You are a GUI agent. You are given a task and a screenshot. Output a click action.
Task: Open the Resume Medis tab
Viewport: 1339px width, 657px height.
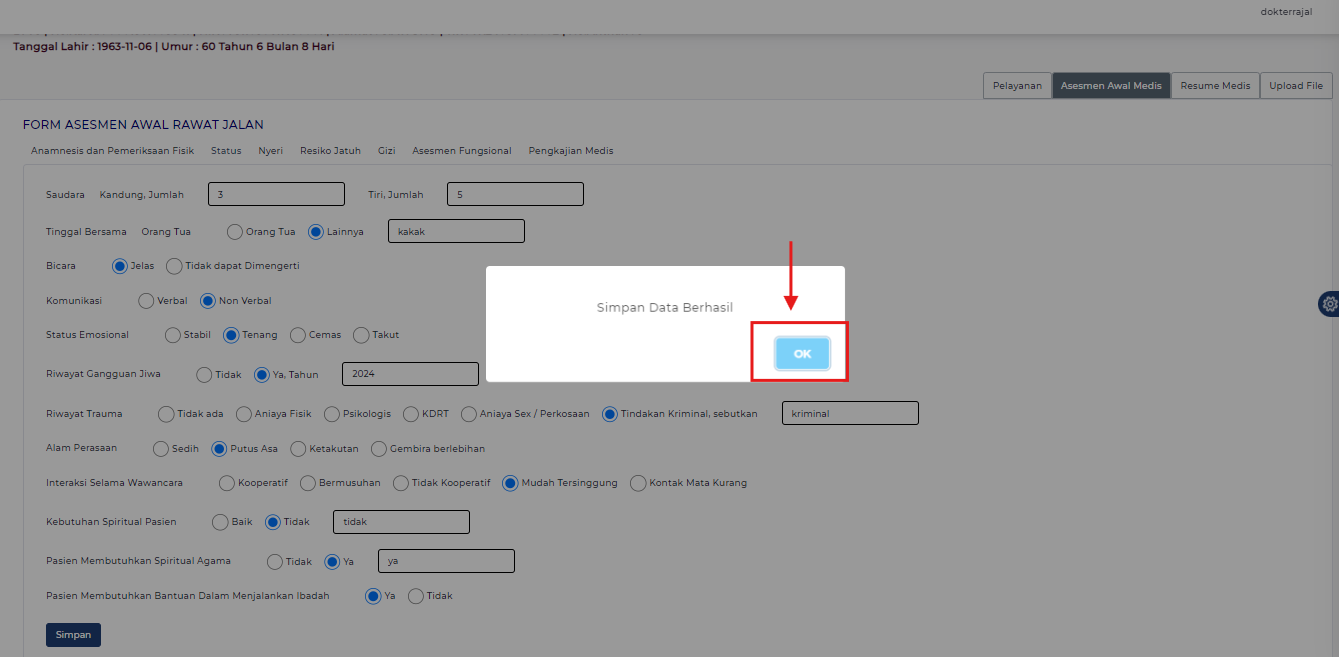[x=1215, y=86]
